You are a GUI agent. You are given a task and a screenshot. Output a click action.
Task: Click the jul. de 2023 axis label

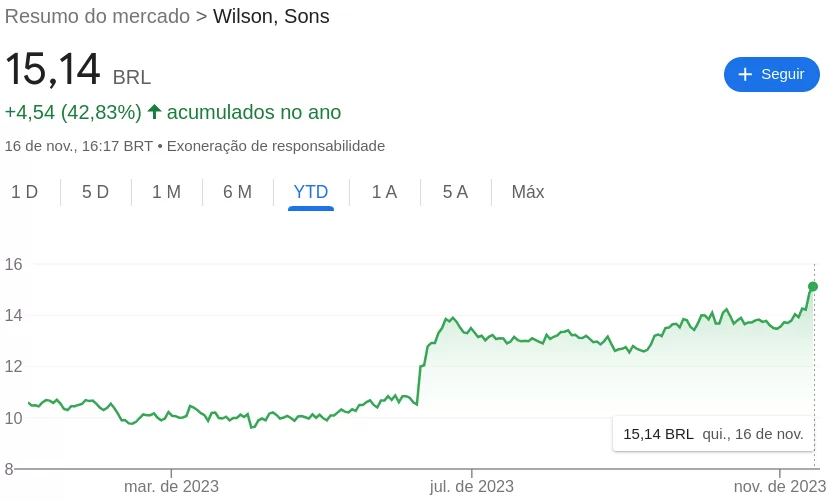472,486
